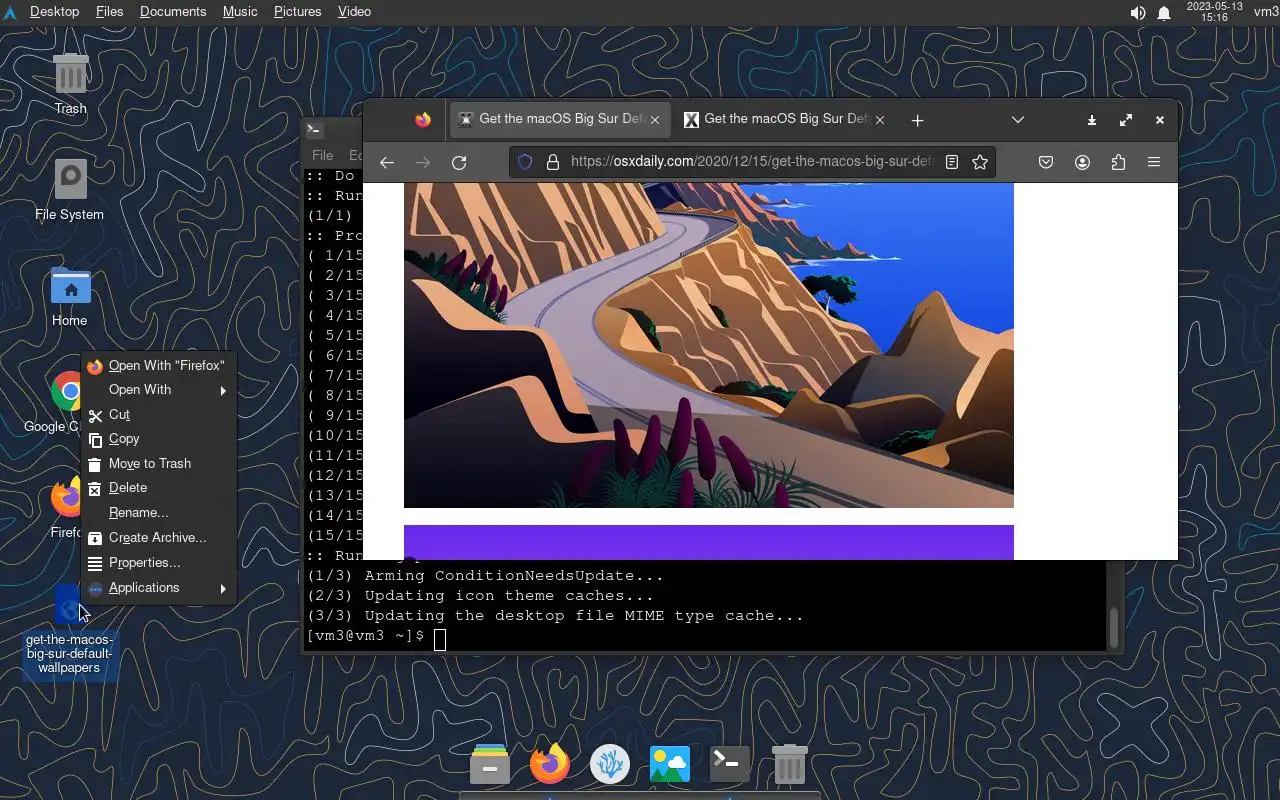Click the browser forward arrow

423,162
